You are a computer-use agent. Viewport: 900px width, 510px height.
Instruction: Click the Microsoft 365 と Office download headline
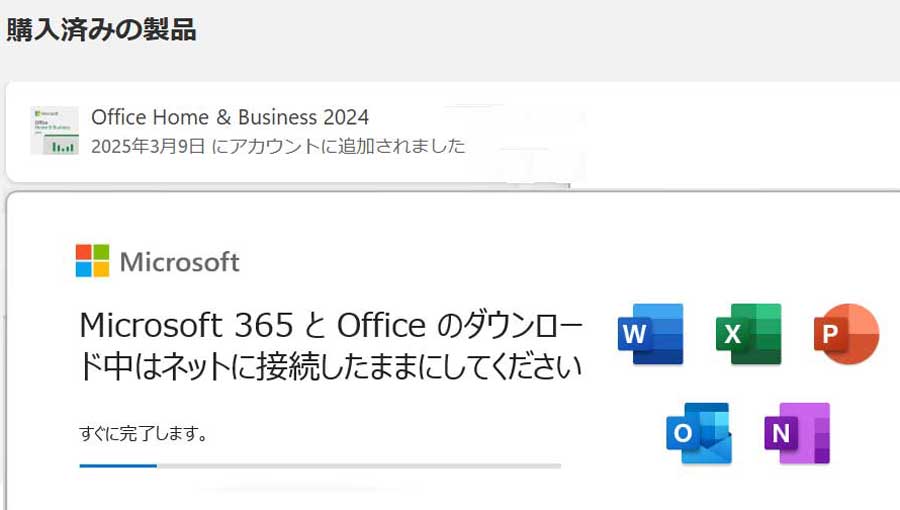[x=331, y=346]
